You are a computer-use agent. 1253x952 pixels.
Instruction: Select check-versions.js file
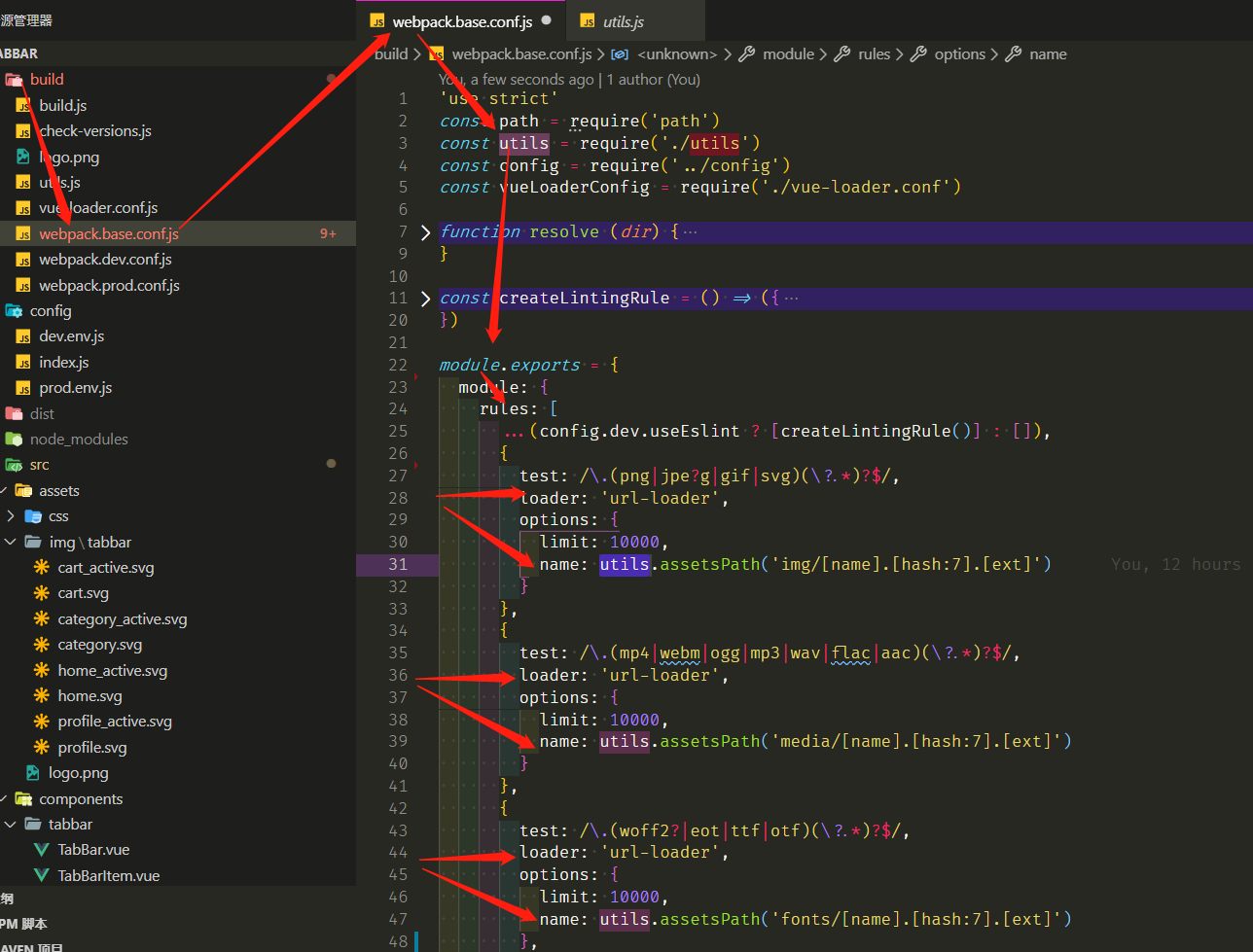pos(95,131)
